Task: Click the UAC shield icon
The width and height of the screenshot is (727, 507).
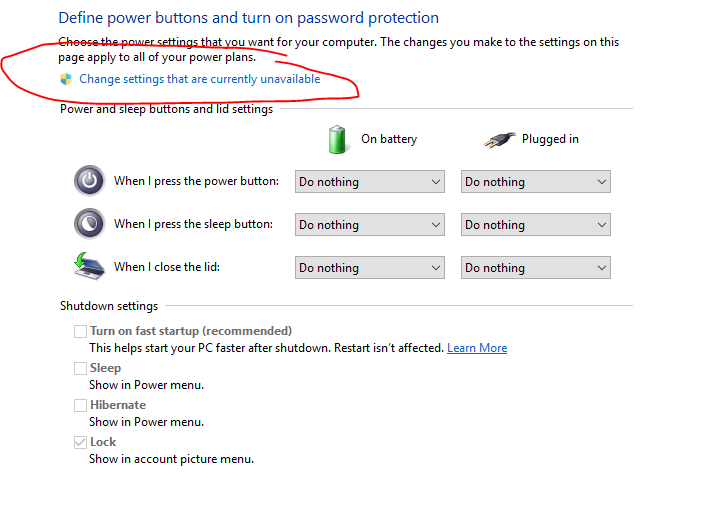Action: (x=66, y=79)
